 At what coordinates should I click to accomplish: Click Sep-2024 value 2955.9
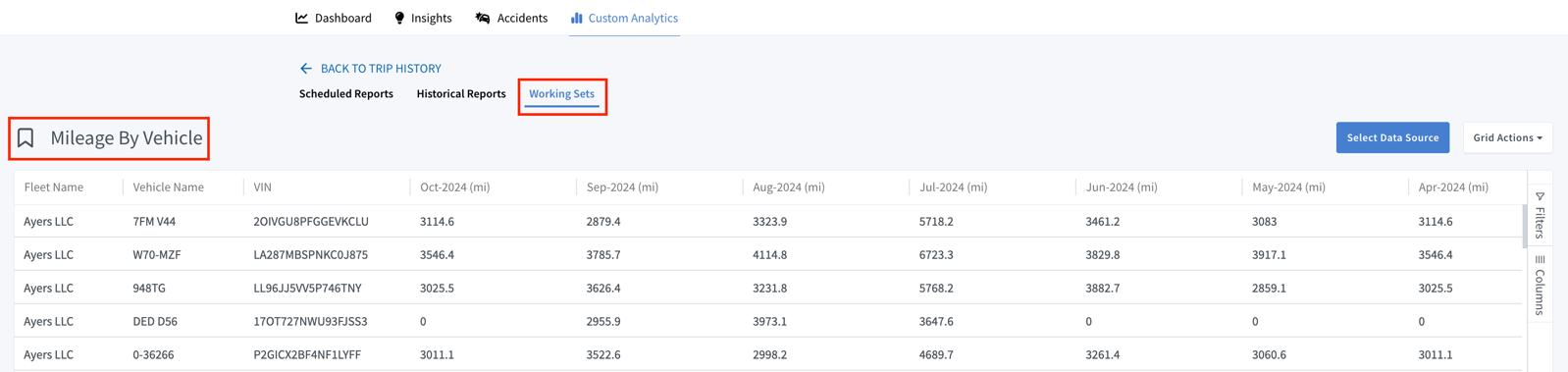[603, 322]
